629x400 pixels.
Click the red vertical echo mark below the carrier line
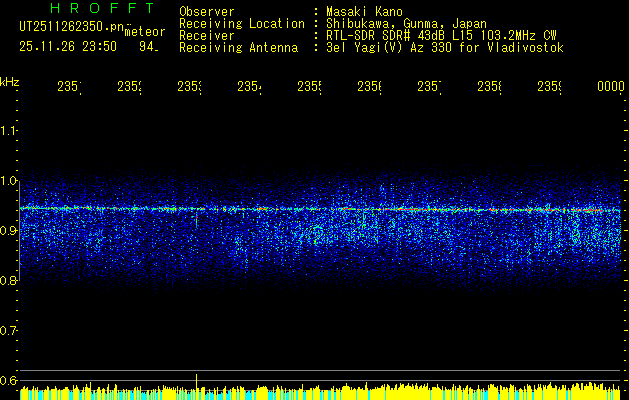coord(197,221)
